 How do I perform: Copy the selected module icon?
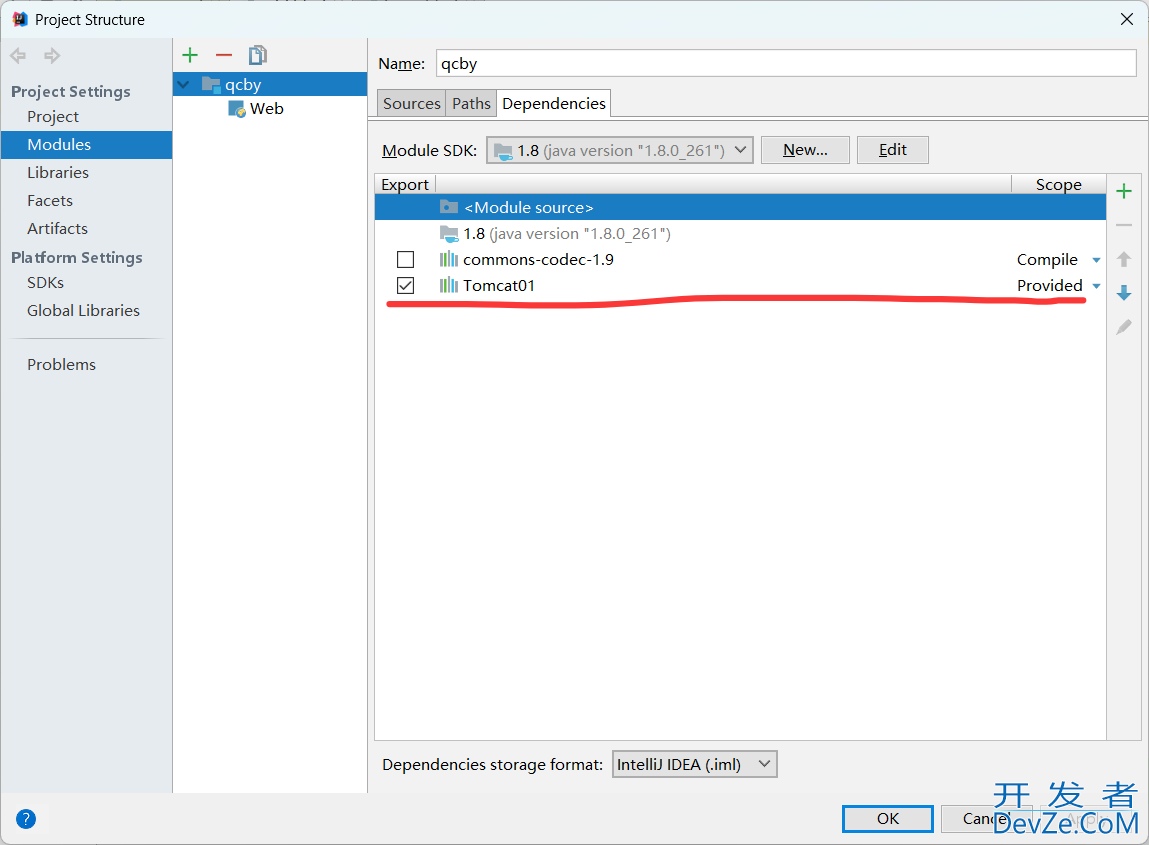click(258, 55)
